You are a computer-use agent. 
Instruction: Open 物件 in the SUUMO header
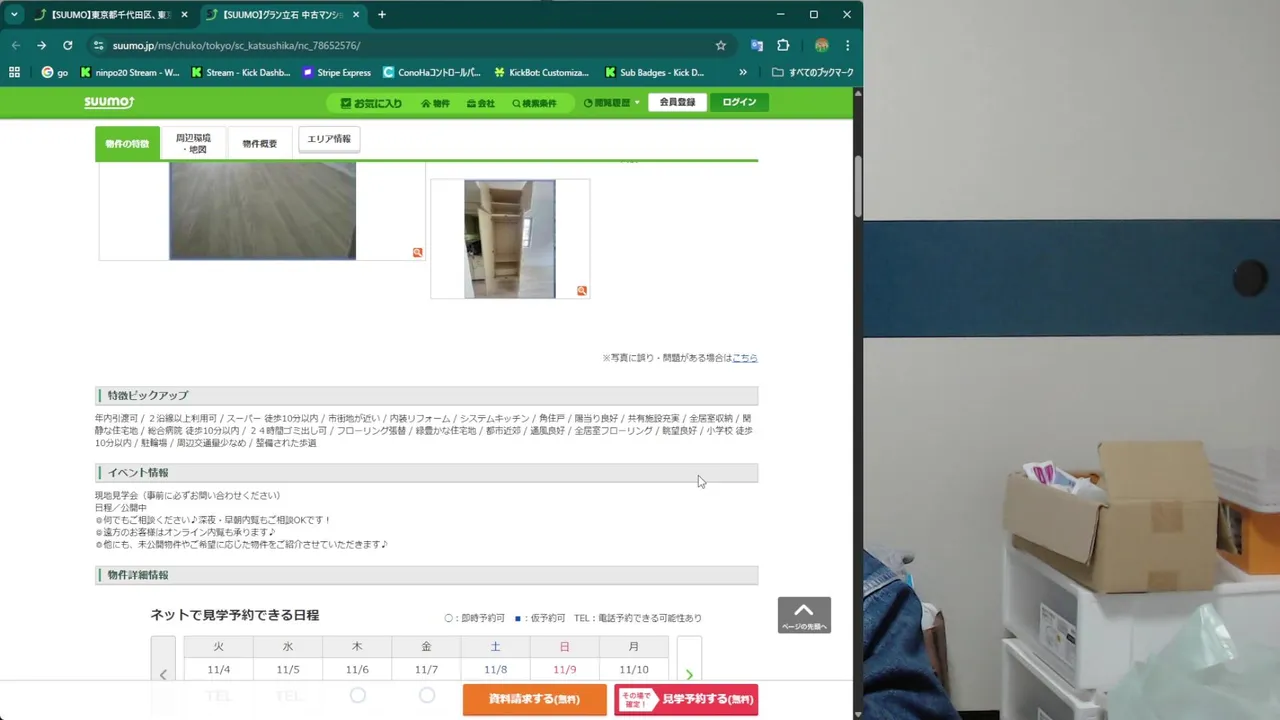click(x=435, y=103)
